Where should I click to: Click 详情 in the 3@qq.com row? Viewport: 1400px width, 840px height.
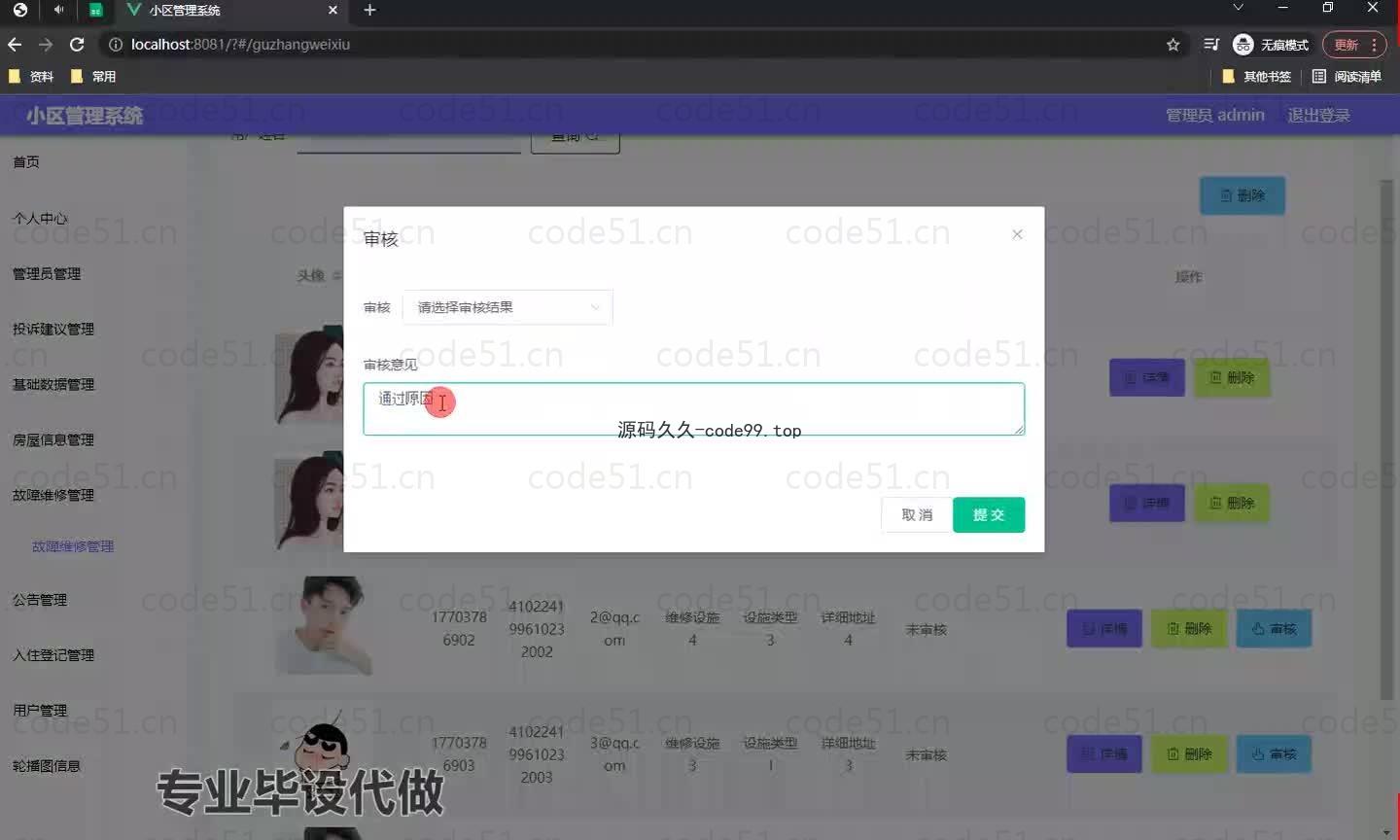1104,753
